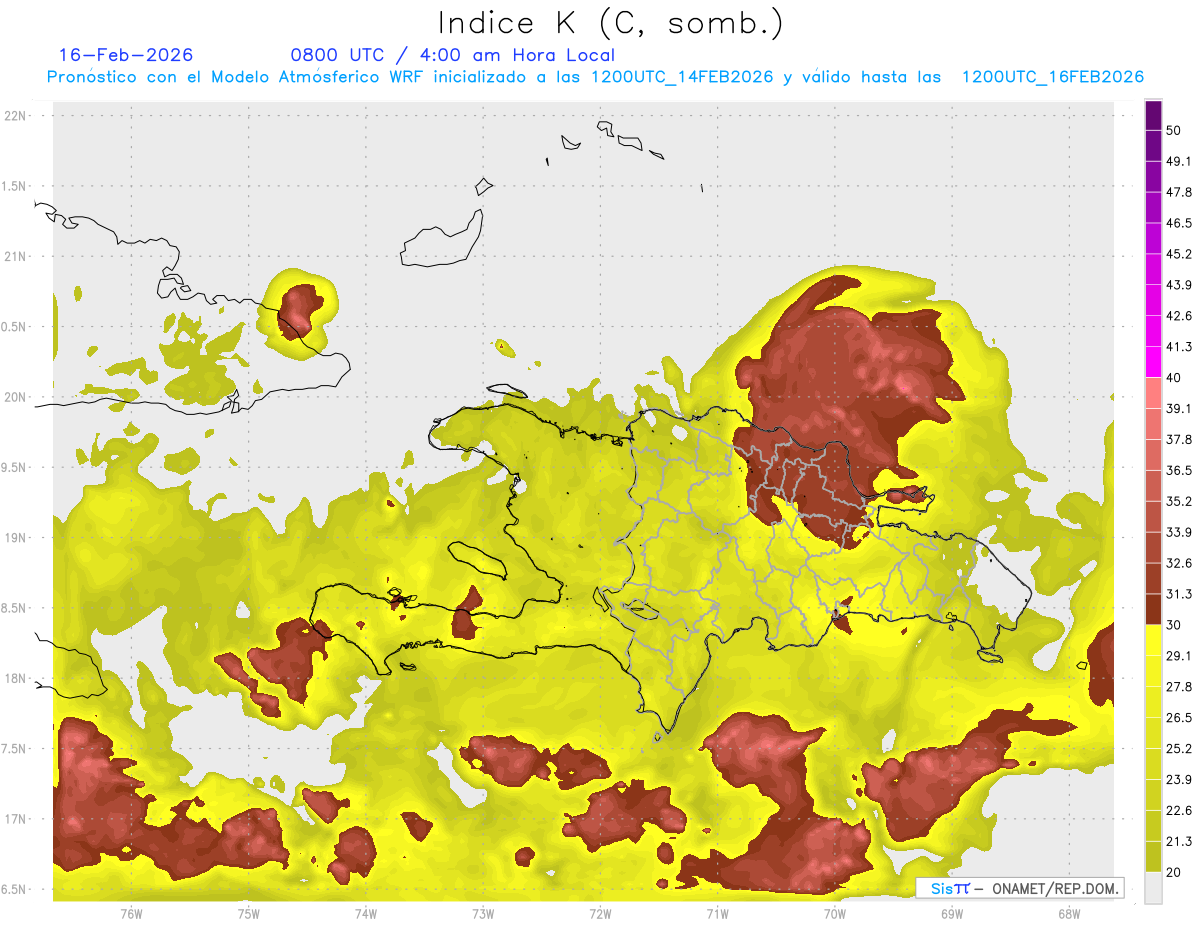Click the 23.9 value on the color scale
The width and height of the screenshot is (1200, 927).
(x=1179, y=780)
